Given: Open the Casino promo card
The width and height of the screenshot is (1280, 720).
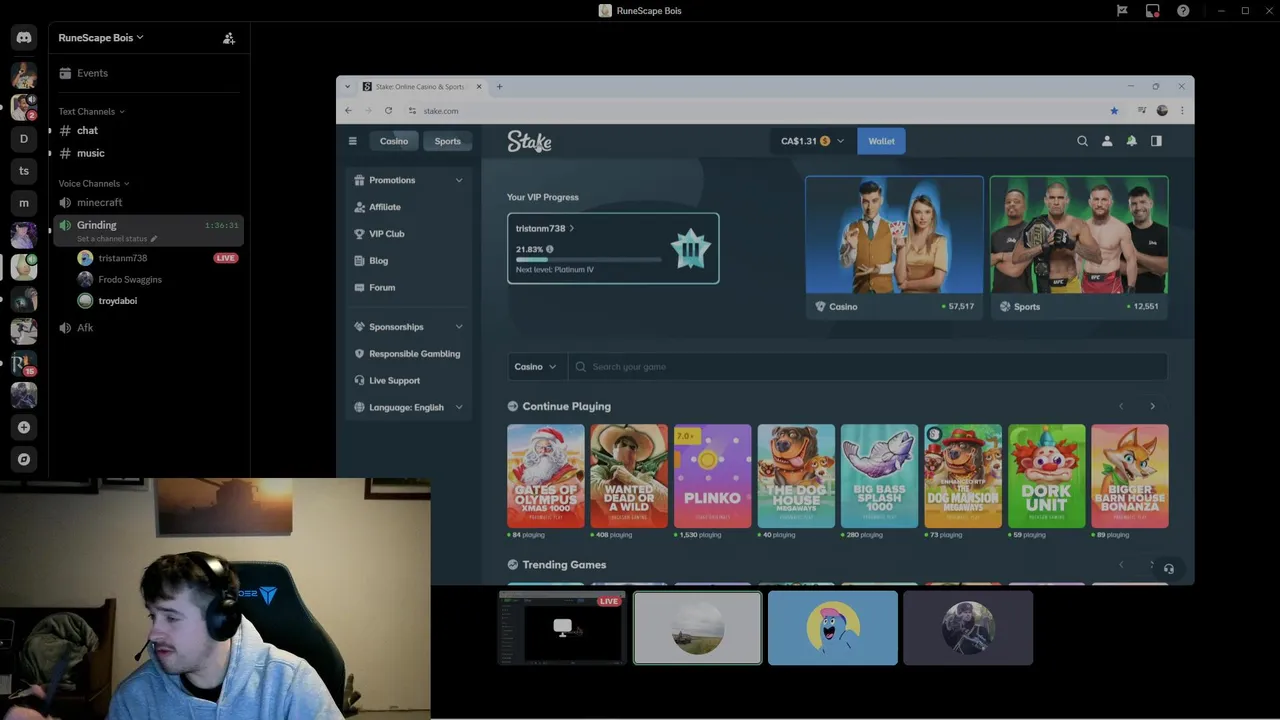Looking at the screenshot, I should tap(894, 247).
